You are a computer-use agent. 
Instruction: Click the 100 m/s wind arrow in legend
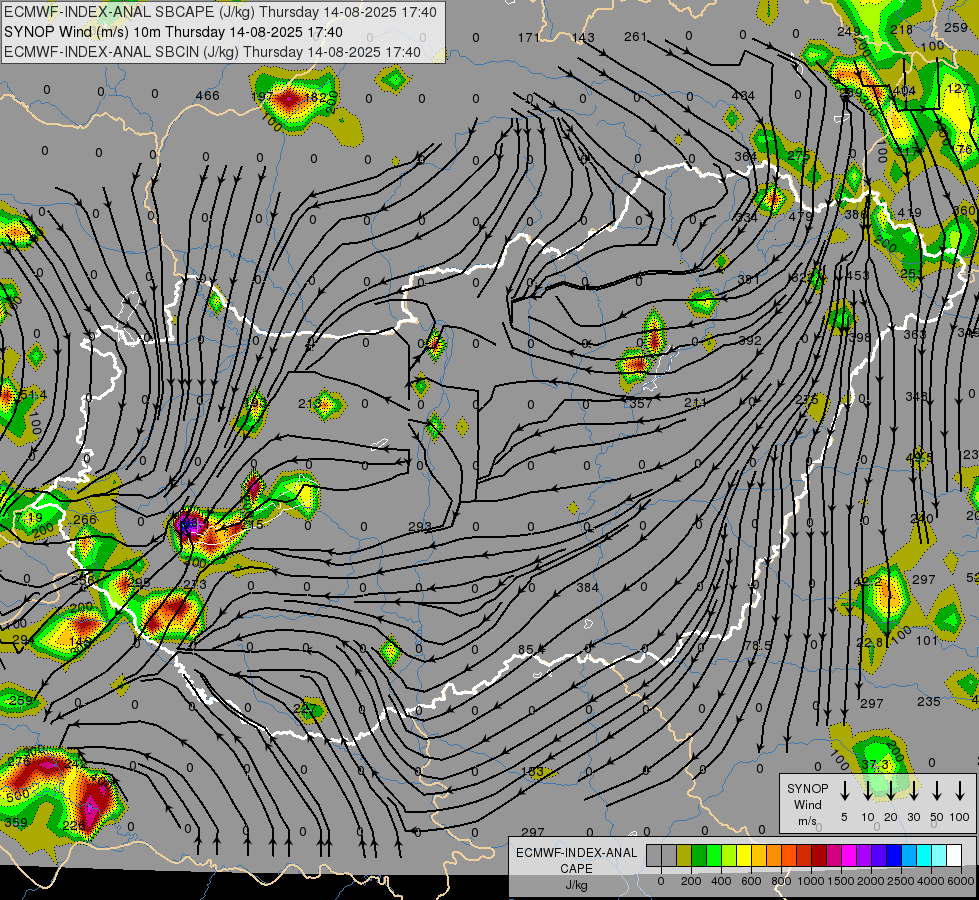960,791
